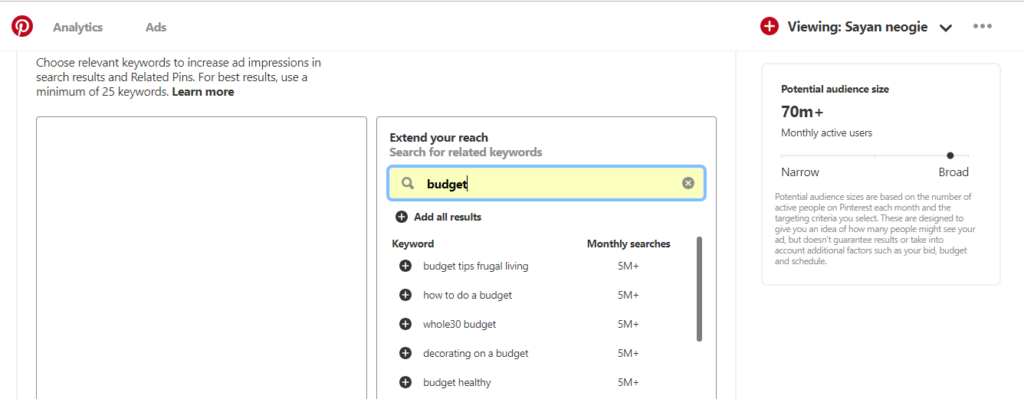Clear the budget search text
Image resolution: width=1024 pixels, height=399 pixels.
(688, 184)
